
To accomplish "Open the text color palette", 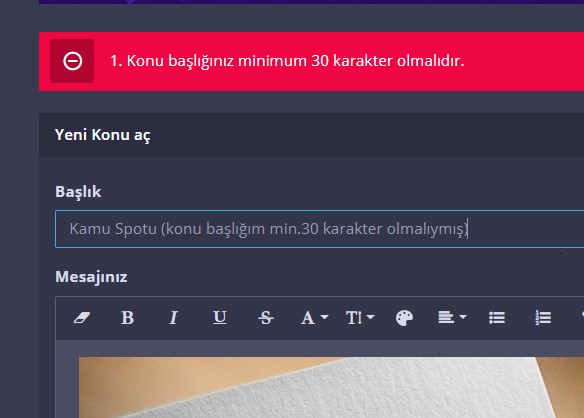I will [404, 318].
